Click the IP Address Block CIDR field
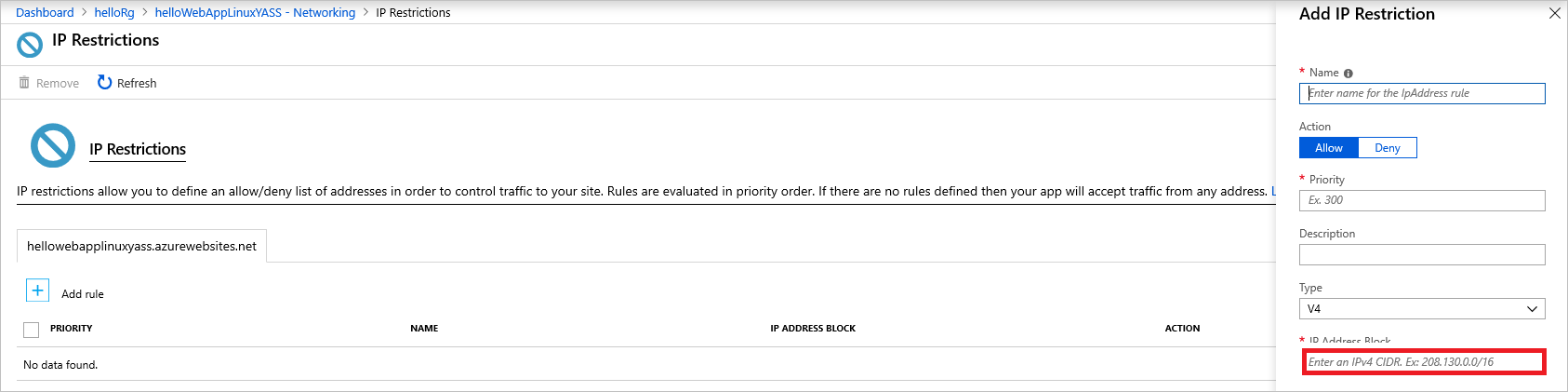 tap(1424, 362)
